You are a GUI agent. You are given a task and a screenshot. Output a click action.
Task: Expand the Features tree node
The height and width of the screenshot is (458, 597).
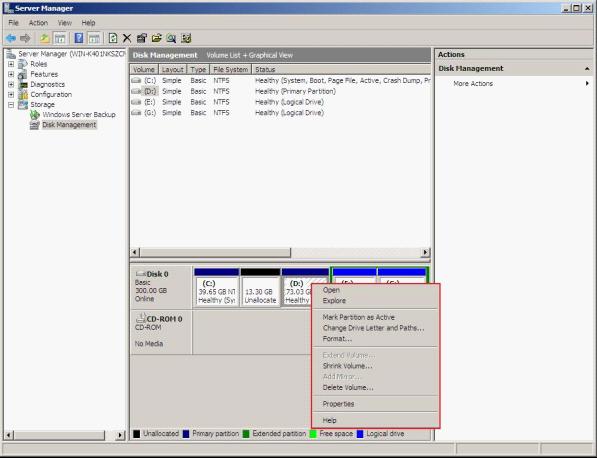pos(11,74)
